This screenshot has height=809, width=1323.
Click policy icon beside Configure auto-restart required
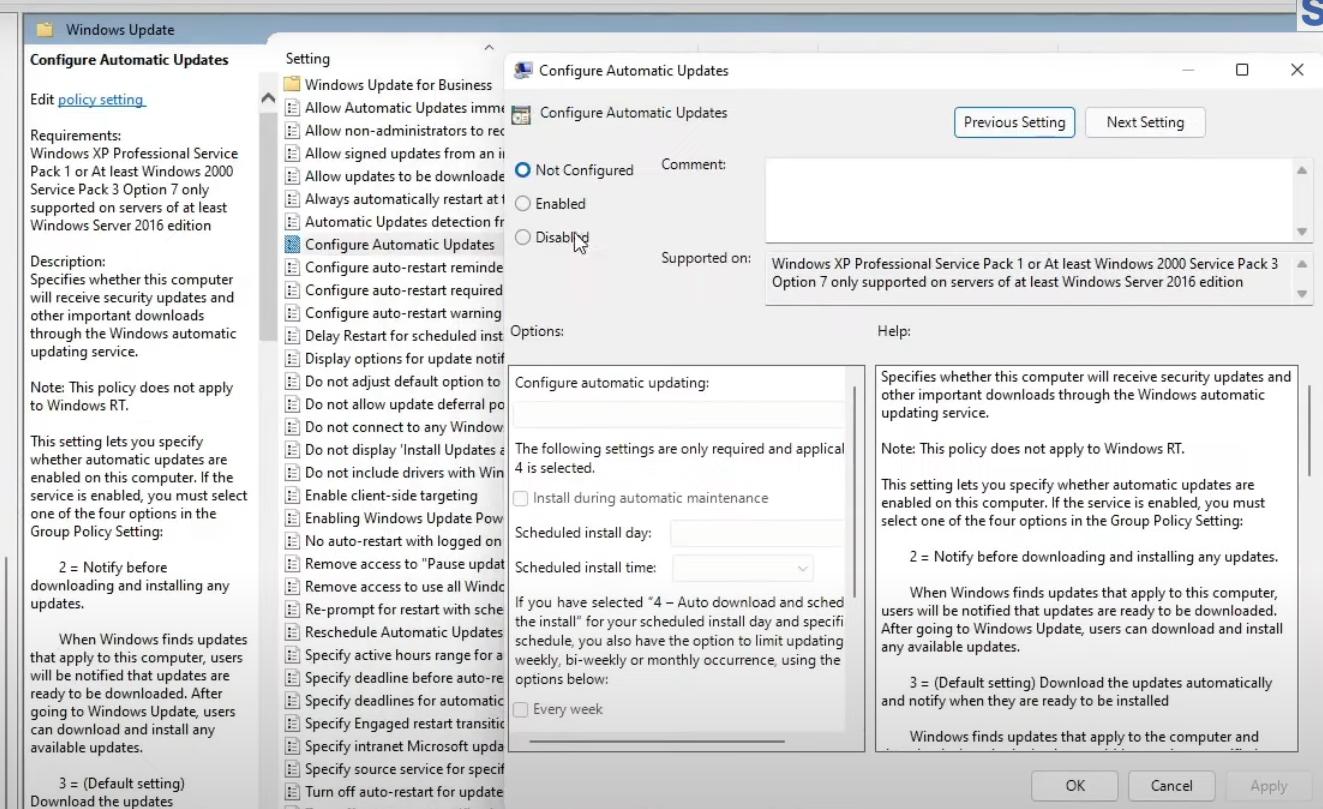tap(292, 290)
